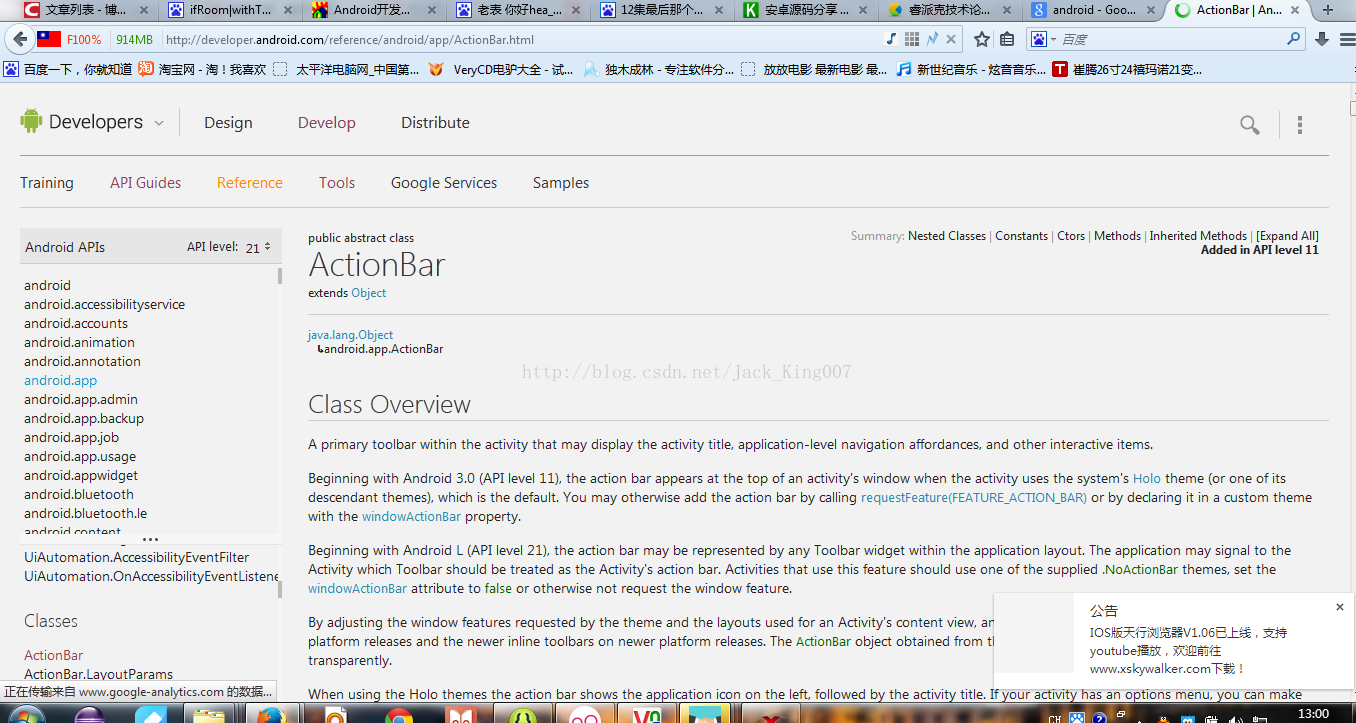Image resolution: width=1356 pixels, height=723 pixels.
Task: Open the Design section in header
Action: (x=228, y=123)
